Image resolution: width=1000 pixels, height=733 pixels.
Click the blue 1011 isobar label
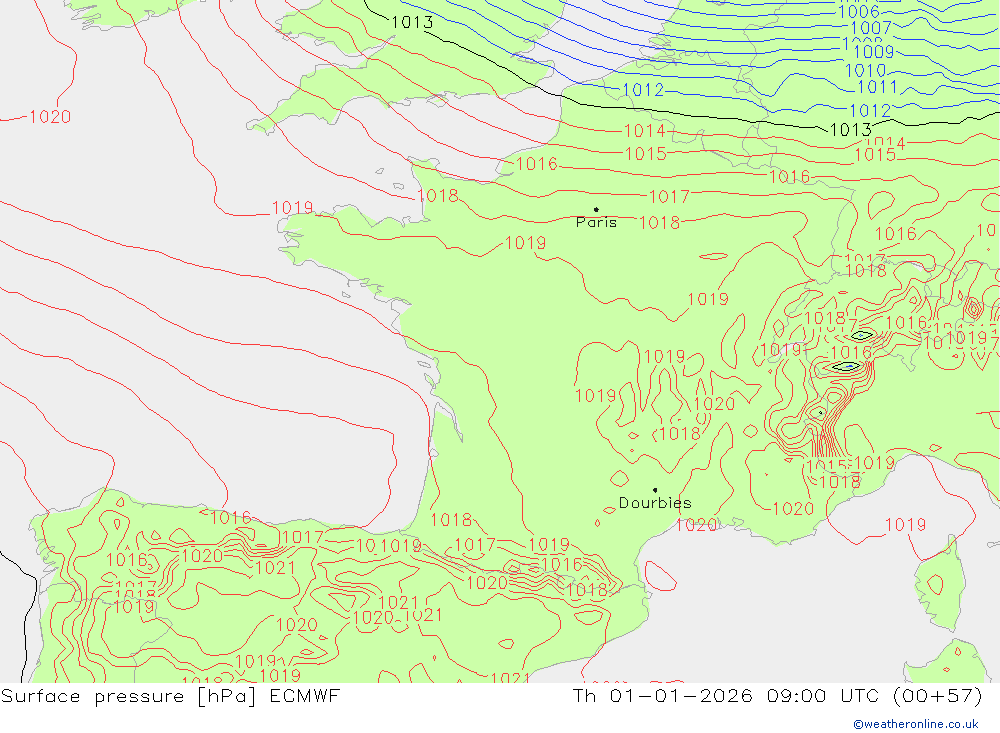point(878,87)
